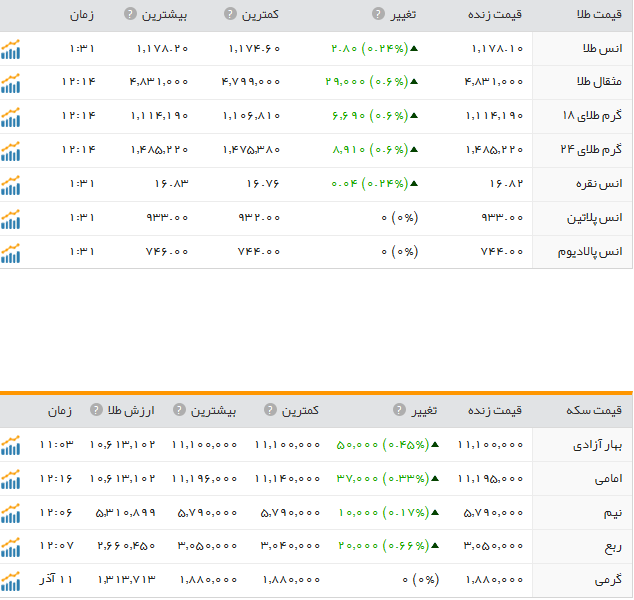The image size is (634, 600).
Task: Click change value ۸,۹۱۰ (۰.۶%)
Action: tap(375, 150)
